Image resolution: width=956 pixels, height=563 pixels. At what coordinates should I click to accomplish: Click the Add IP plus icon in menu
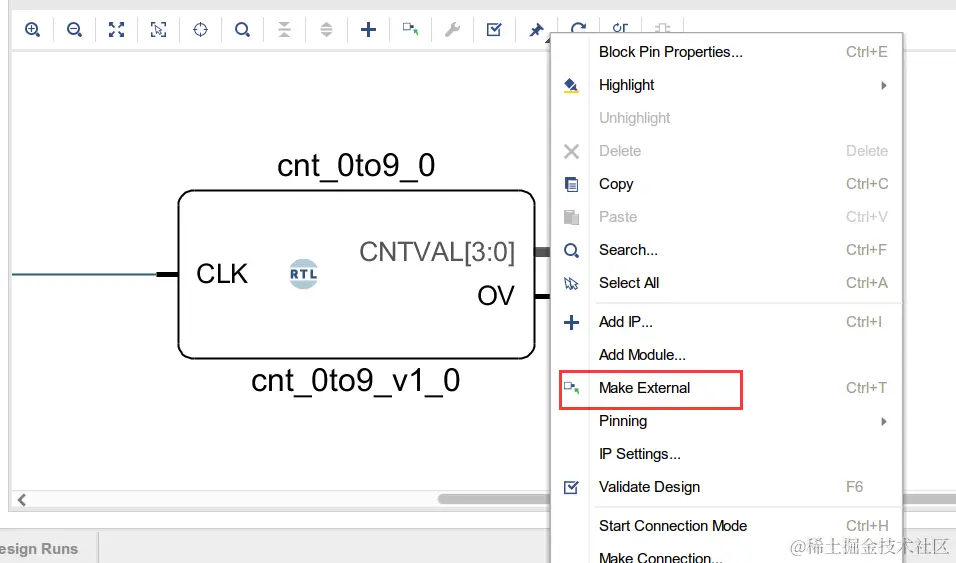click(x=571, y=322)
